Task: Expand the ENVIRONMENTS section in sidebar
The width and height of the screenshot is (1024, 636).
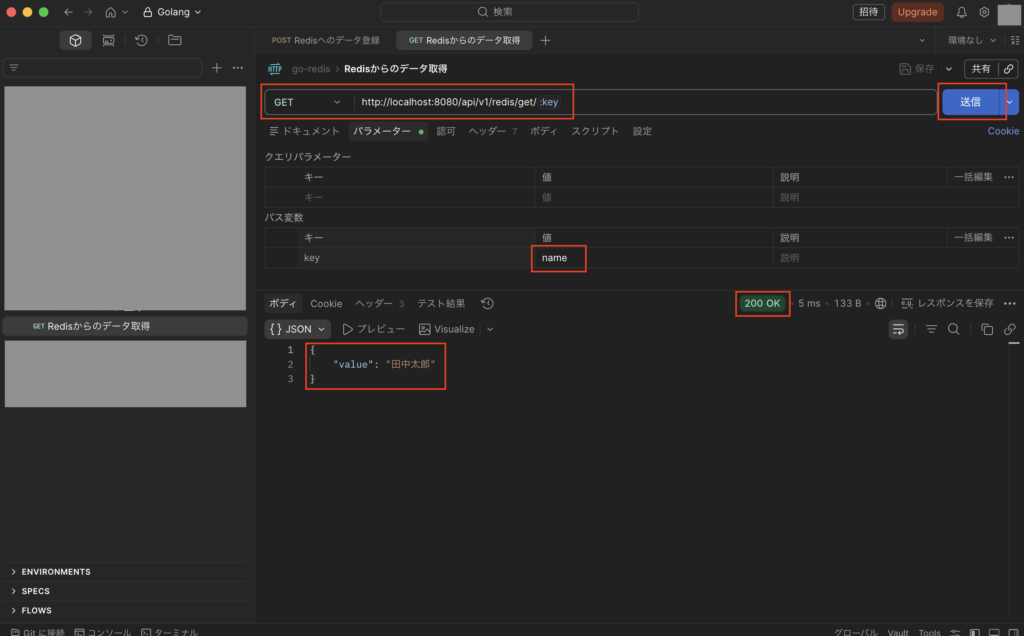Action: [55, 572]
